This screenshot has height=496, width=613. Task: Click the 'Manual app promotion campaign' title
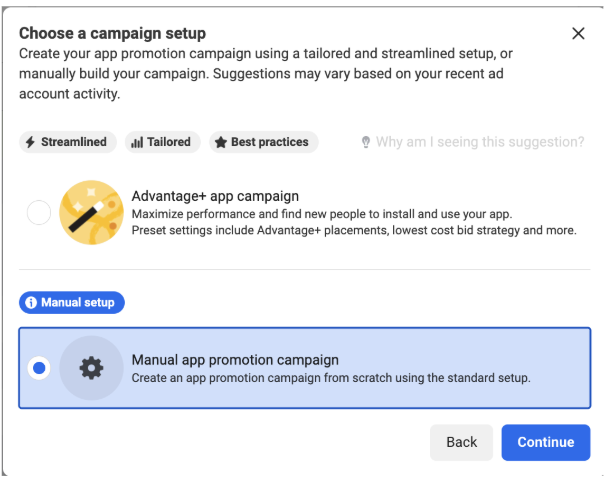coord(235,360)
